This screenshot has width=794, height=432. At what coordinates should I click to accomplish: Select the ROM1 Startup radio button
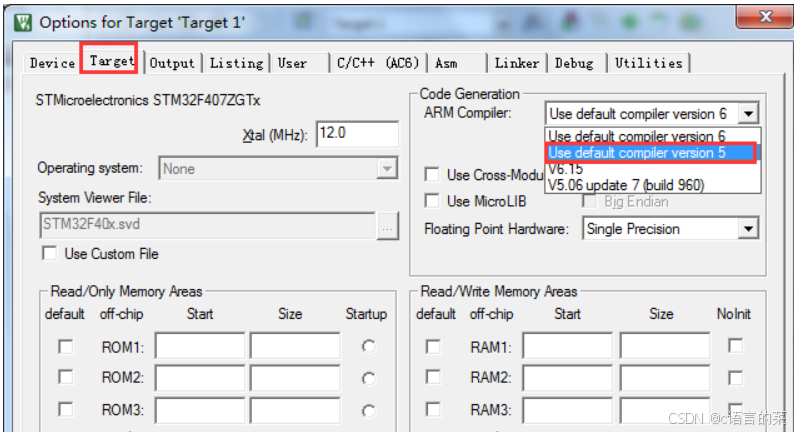point(369,346)
